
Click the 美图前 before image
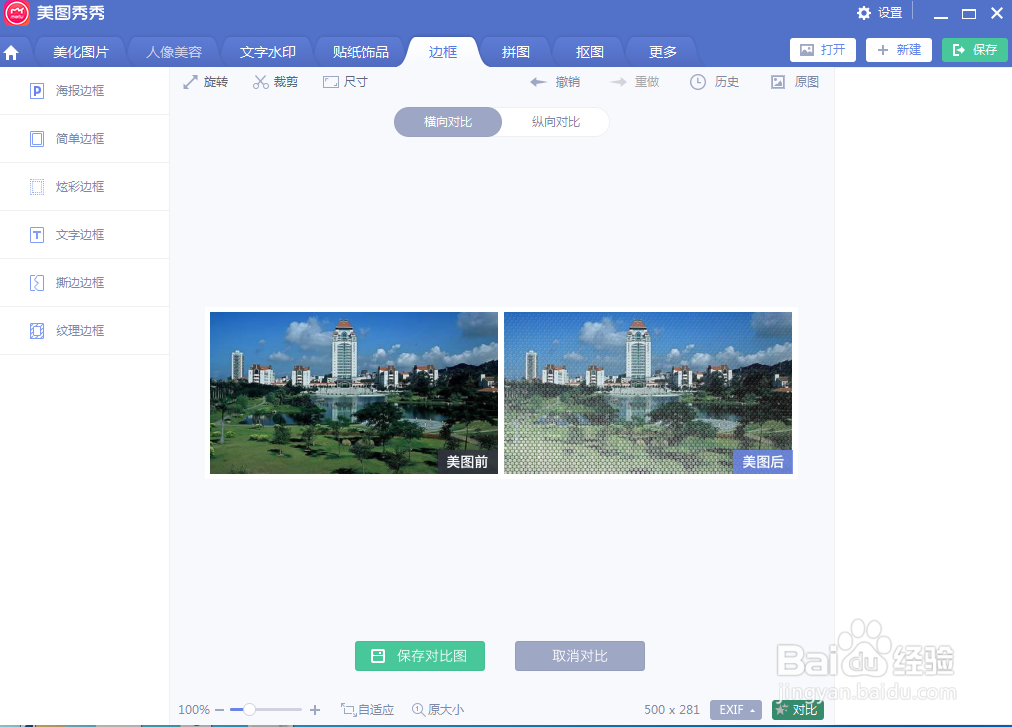click(x=354, y=393)
